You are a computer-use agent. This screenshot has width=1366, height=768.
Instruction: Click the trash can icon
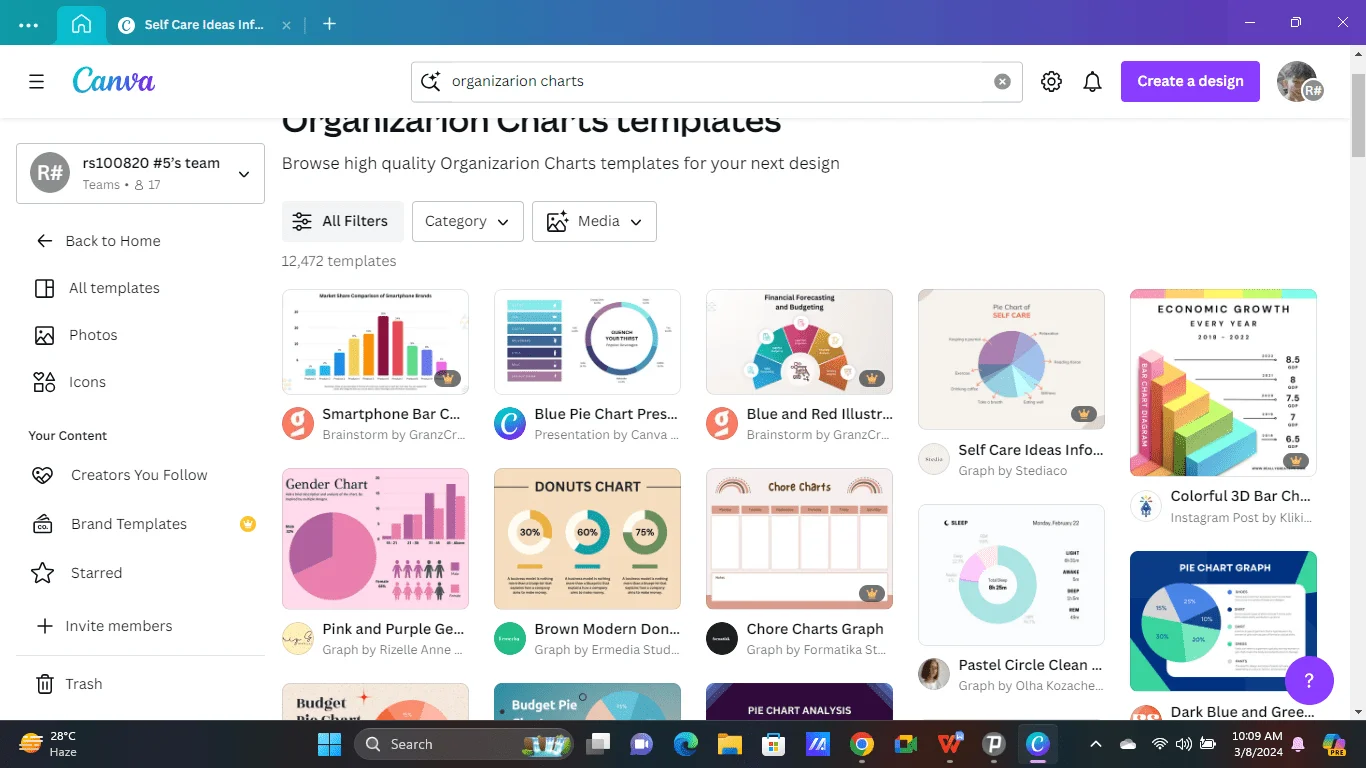point(44,684)
